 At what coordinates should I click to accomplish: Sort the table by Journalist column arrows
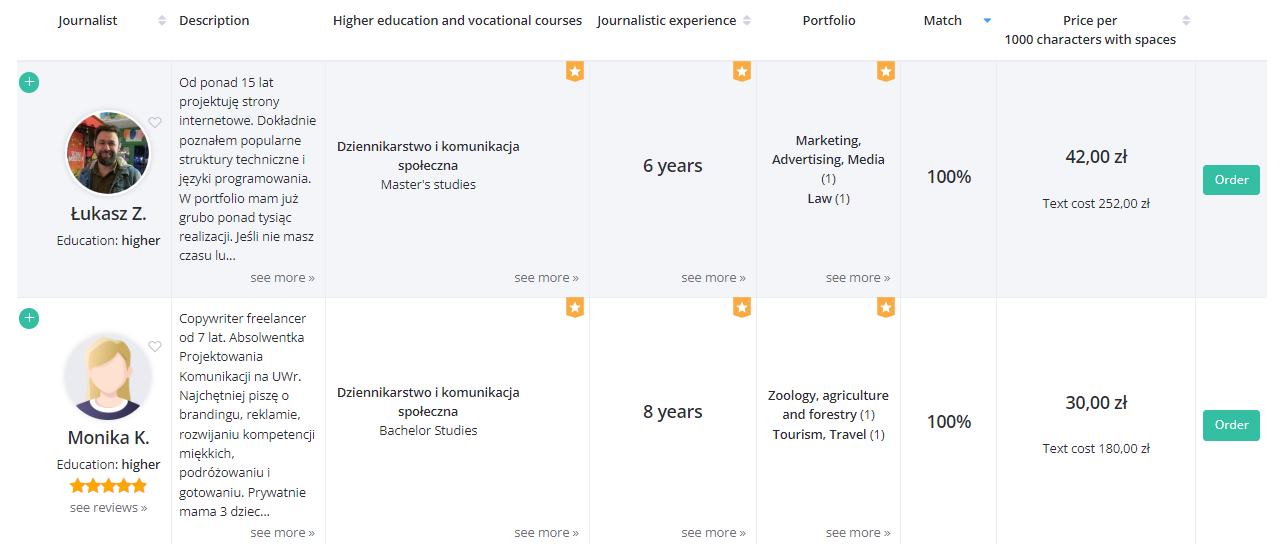pos(162,20)
